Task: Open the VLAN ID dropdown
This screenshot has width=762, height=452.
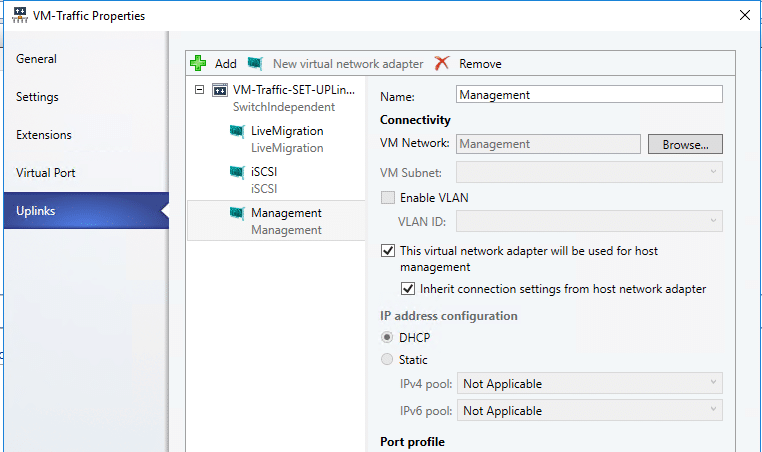Action: pyautogui.click(x=589, y=221)
